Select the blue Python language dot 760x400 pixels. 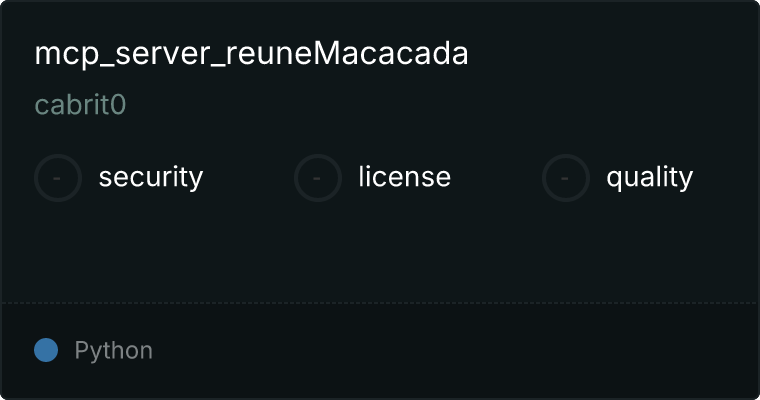pyautogui.click(x=46, y=350)
